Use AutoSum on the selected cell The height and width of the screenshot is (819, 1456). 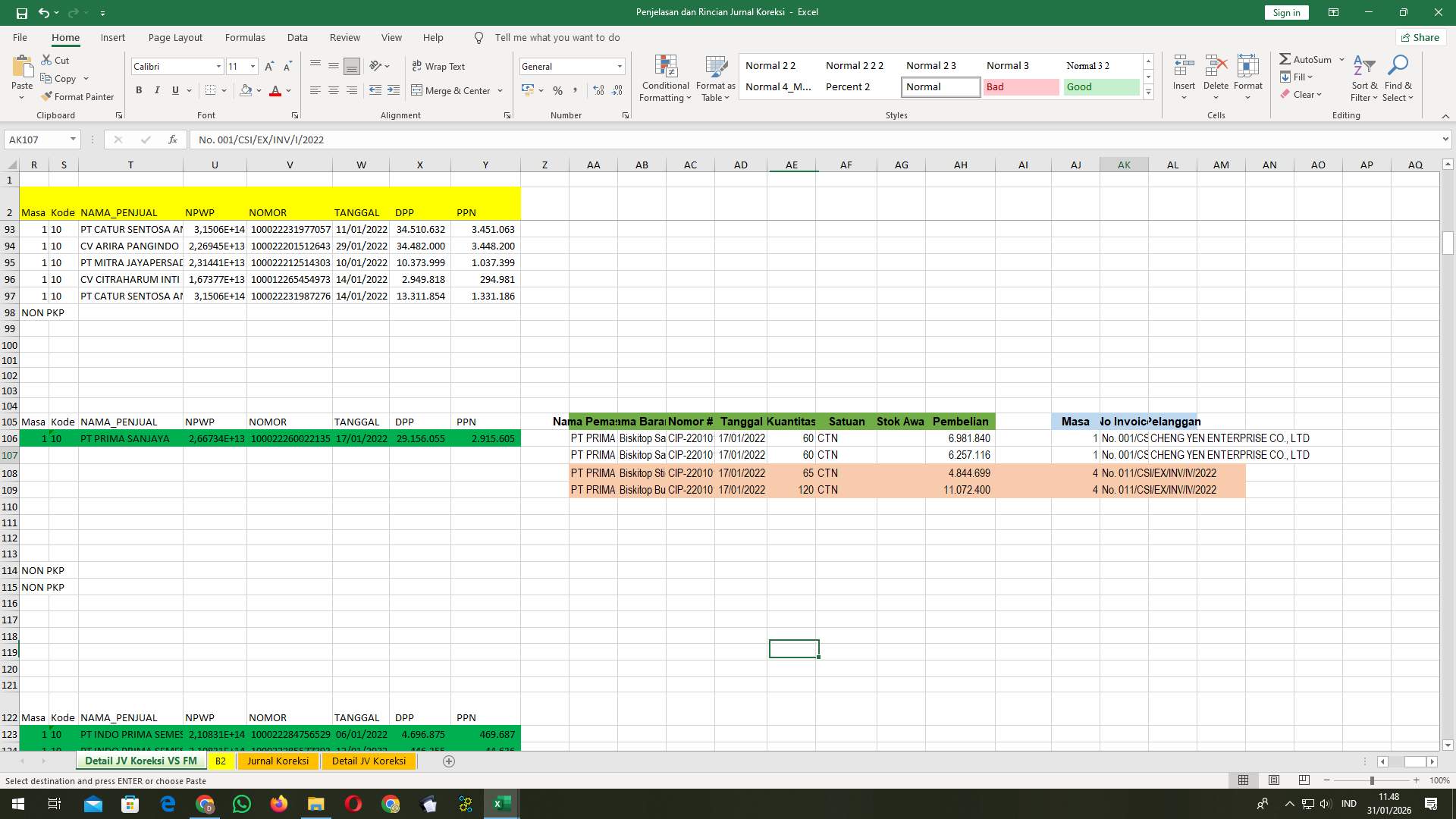pyautogui.click(x=1306, y=58)
